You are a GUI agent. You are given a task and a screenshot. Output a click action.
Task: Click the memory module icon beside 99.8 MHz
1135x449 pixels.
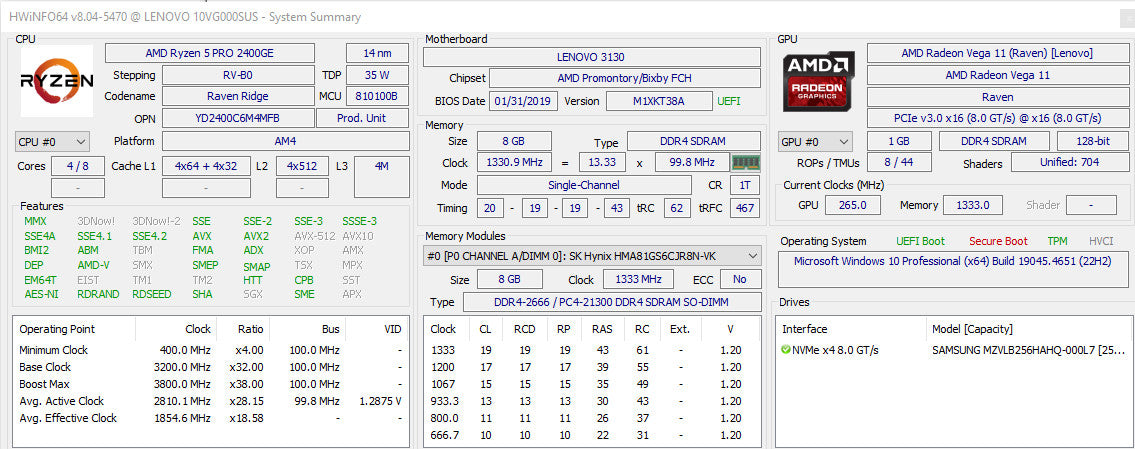point(745,163)
